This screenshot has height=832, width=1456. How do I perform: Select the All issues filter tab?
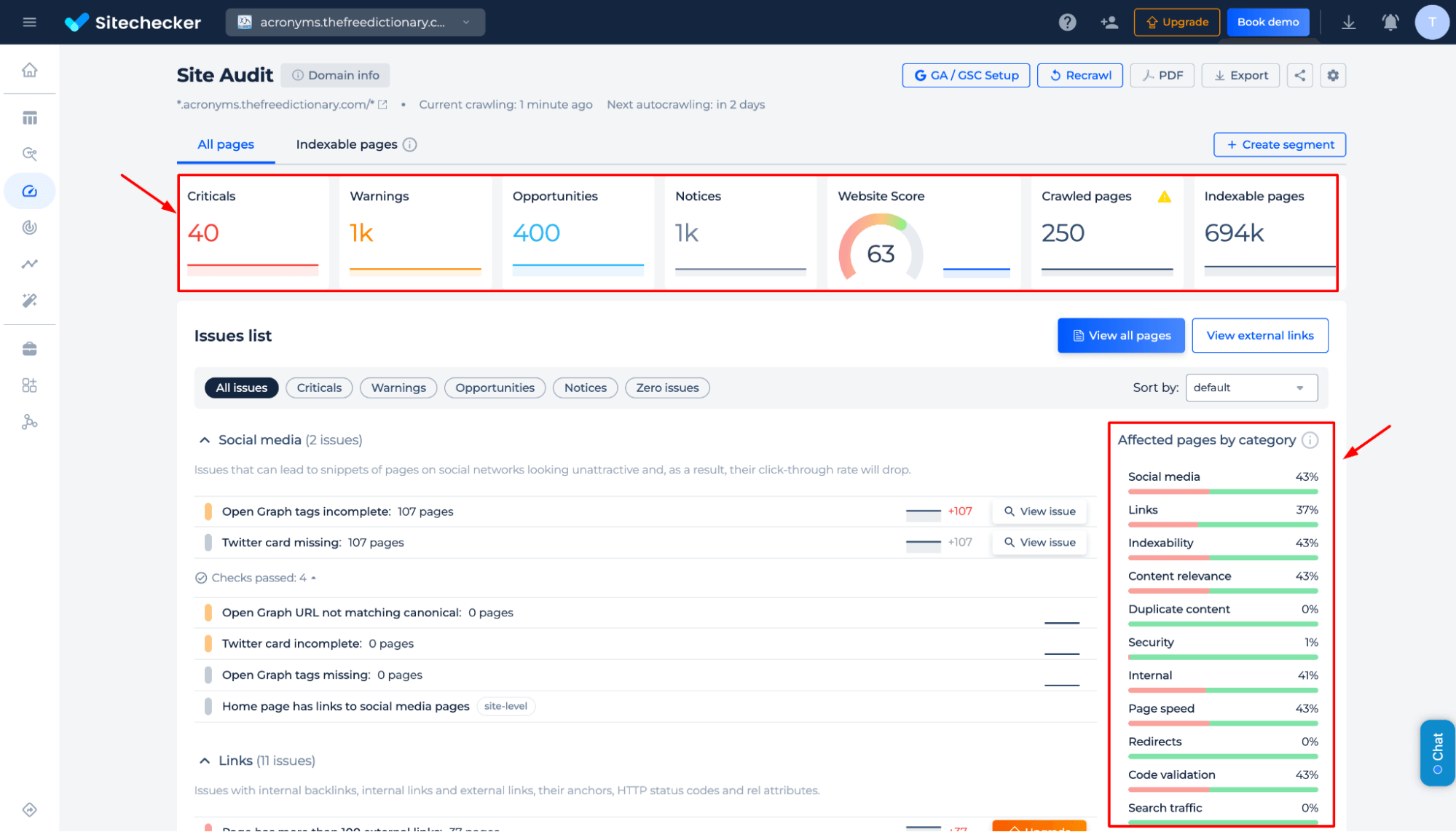click(x=241, y=387)
